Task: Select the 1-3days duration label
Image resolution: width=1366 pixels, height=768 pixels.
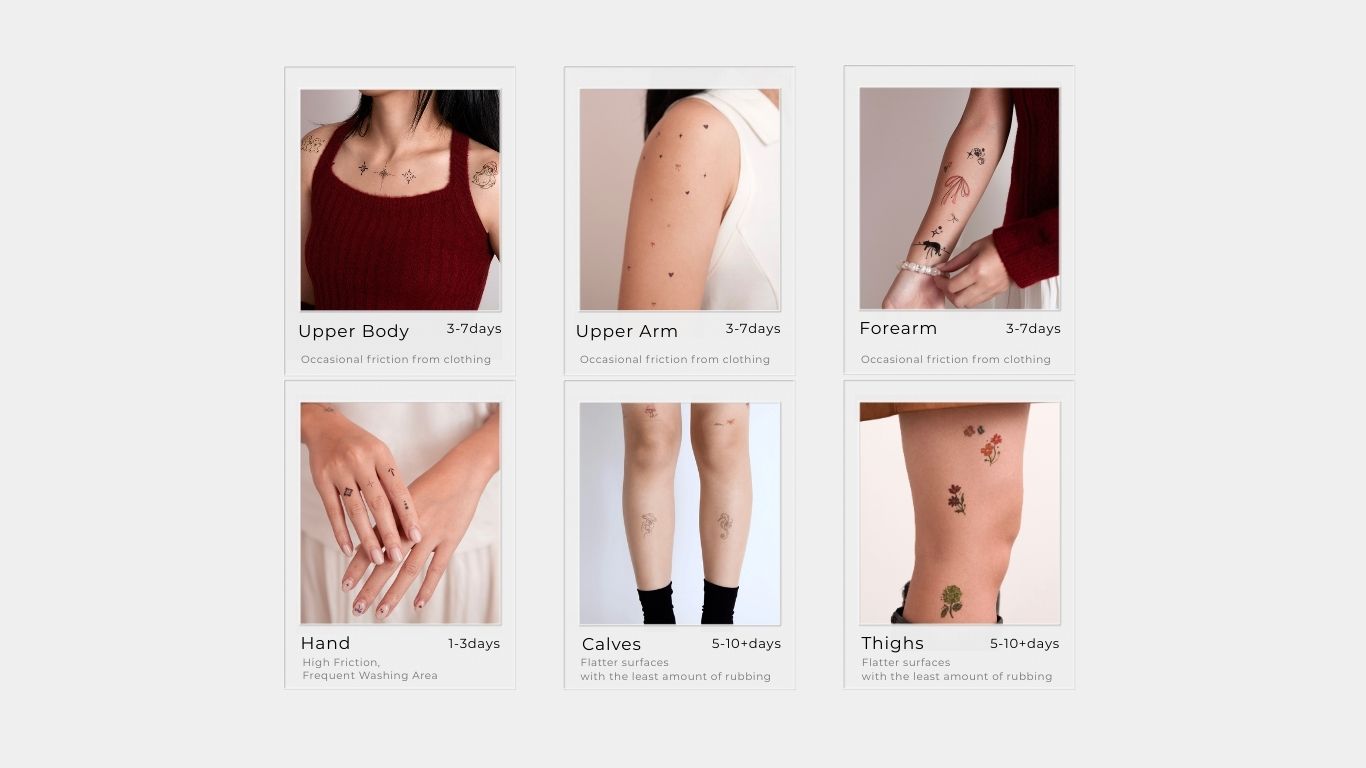Action: pos(474,643)
